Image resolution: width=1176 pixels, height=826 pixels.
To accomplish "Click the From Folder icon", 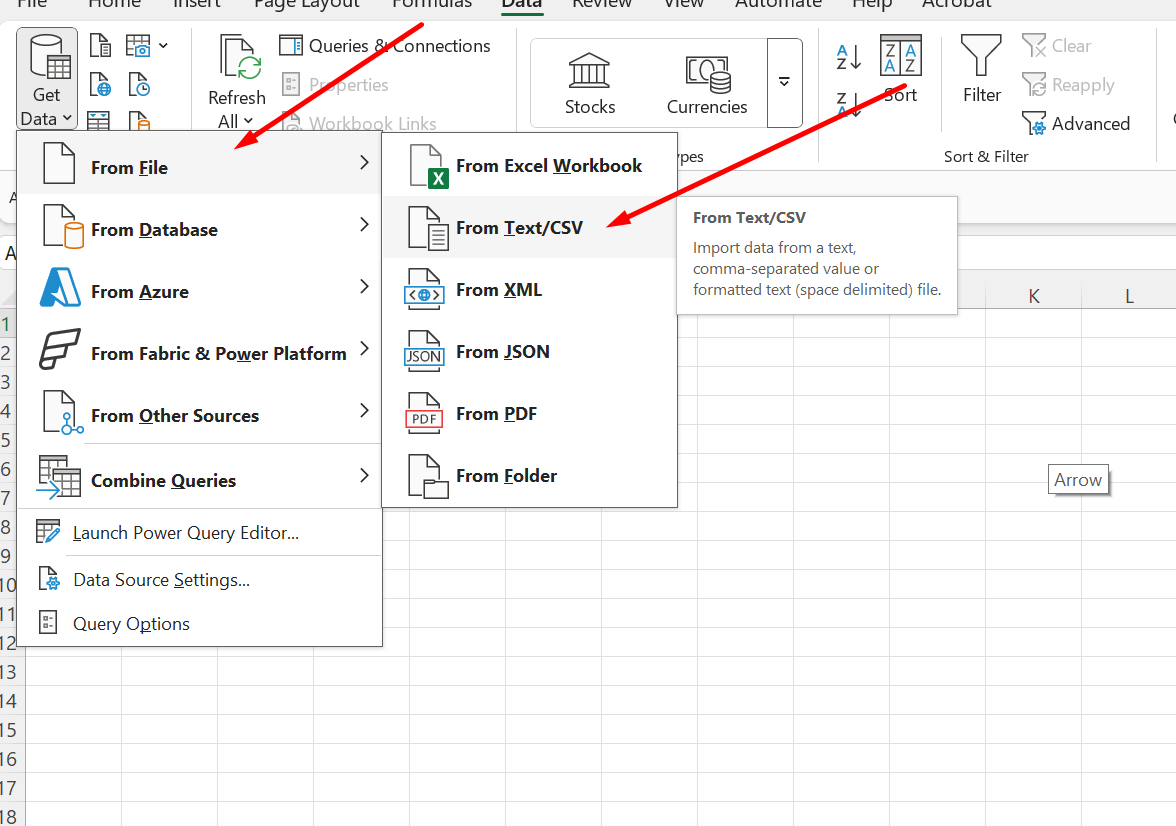I will tap(428, 476).
